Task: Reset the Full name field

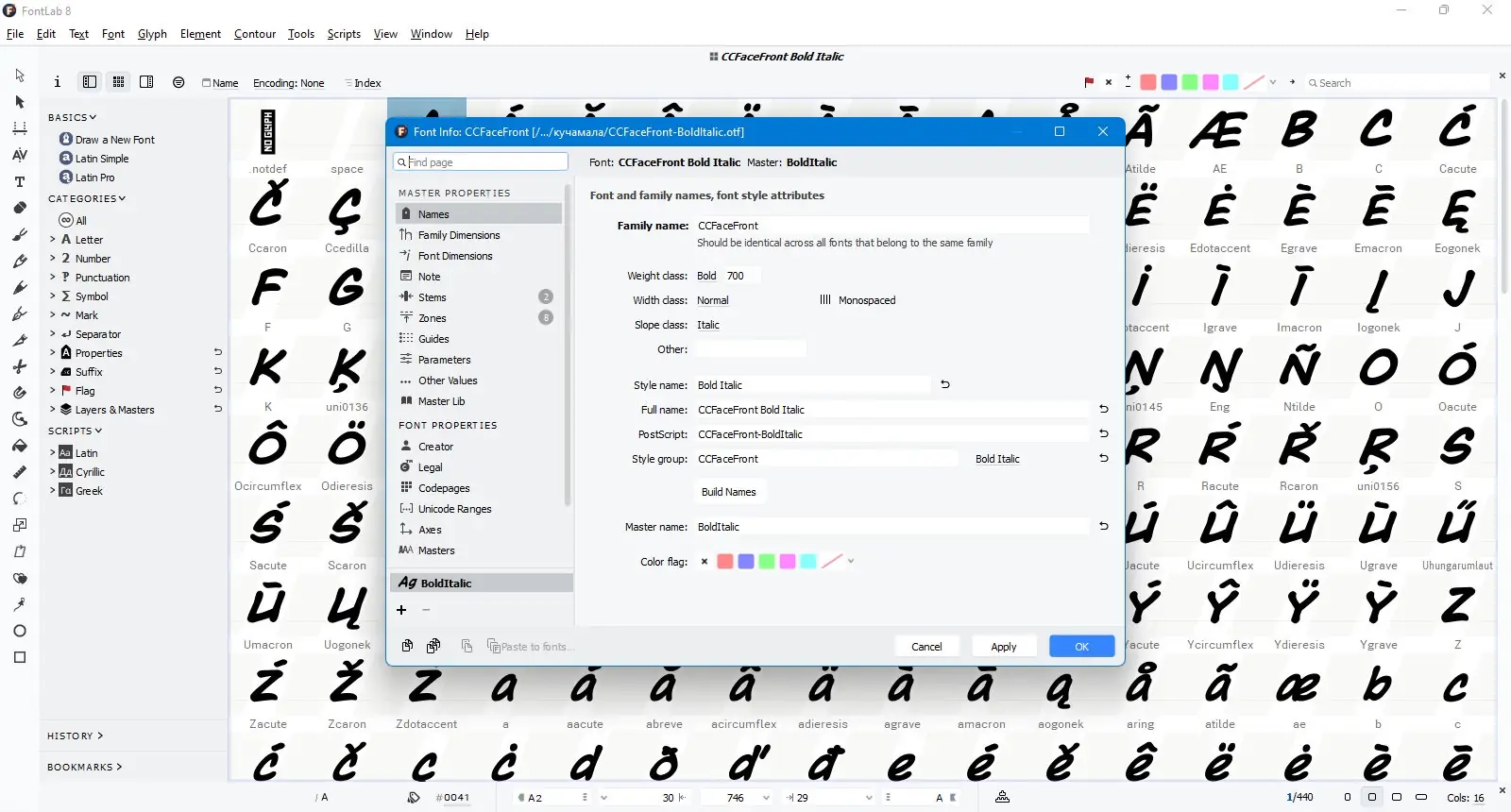Action: click(x=1104, y=409)
